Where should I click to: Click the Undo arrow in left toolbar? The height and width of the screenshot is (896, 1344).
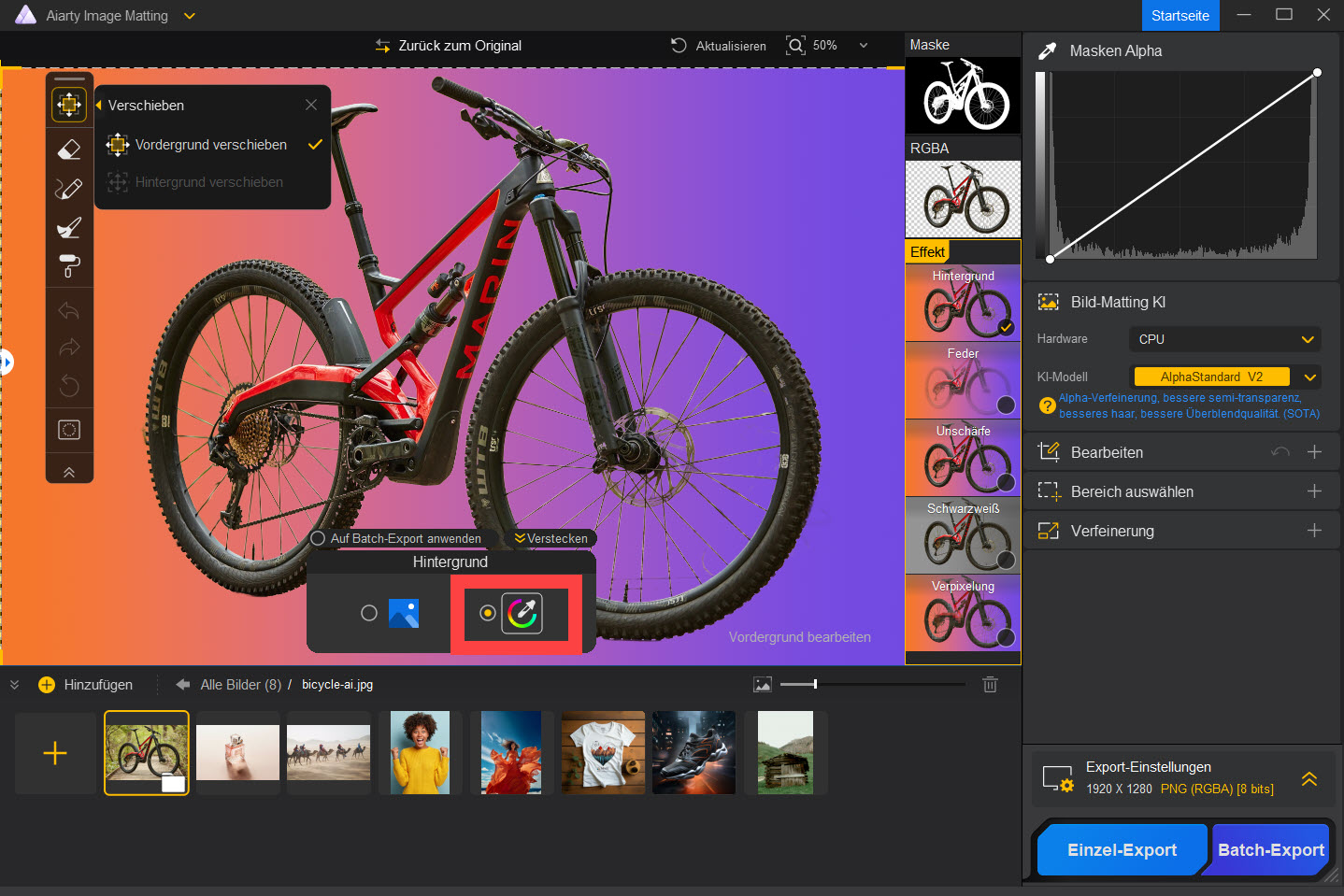[69, 310]
